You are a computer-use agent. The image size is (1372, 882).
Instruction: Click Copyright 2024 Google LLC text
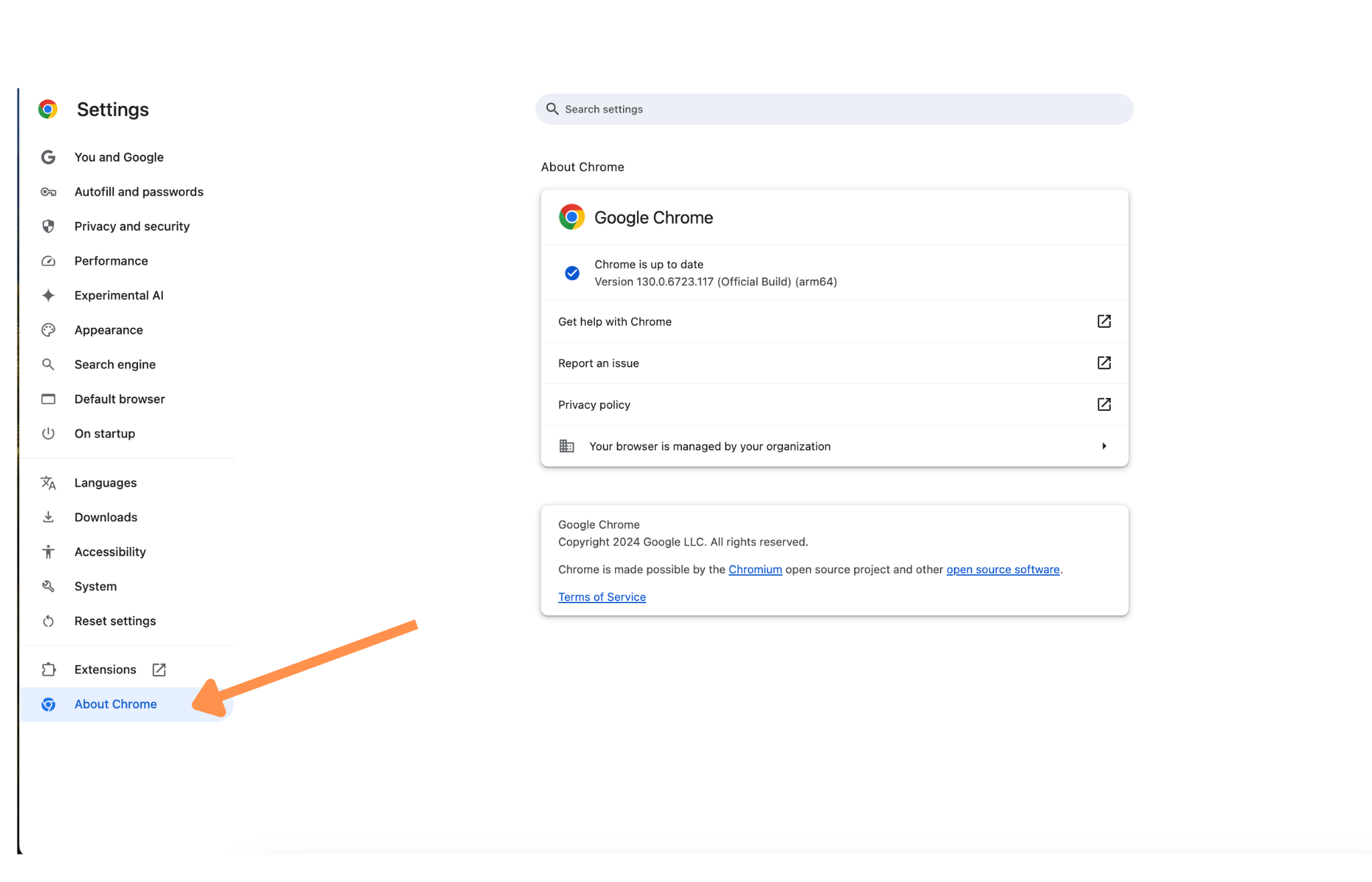683,542
